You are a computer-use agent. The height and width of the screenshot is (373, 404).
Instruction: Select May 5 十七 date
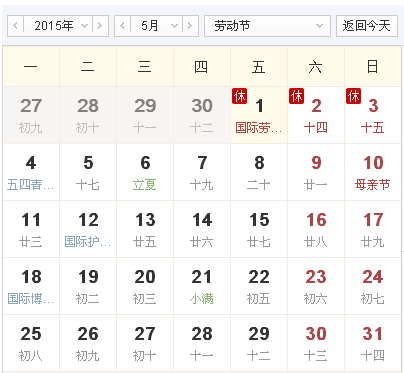pos(88,172)
